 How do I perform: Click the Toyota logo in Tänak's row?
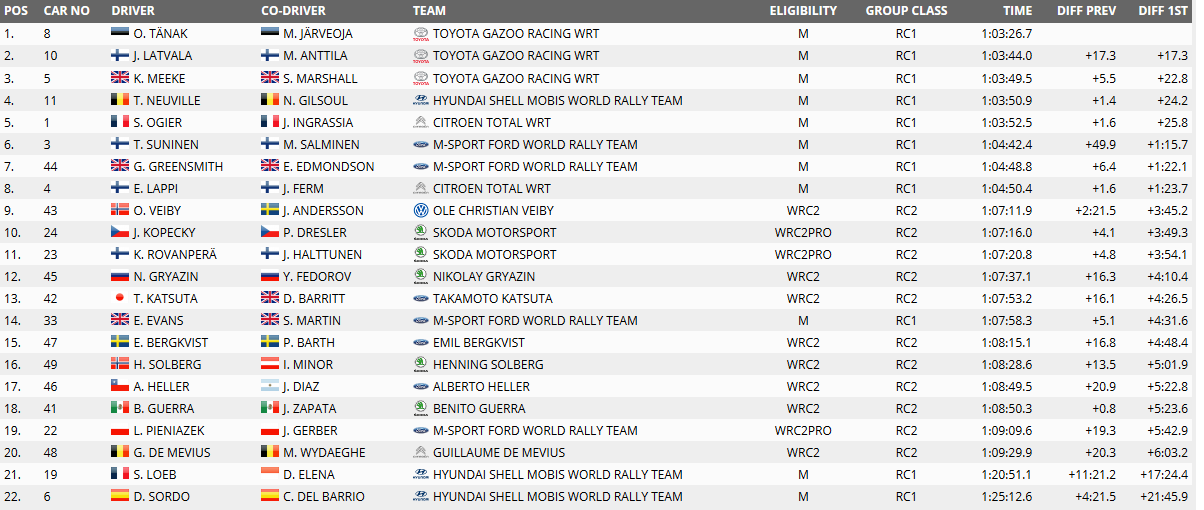[420, 34]
